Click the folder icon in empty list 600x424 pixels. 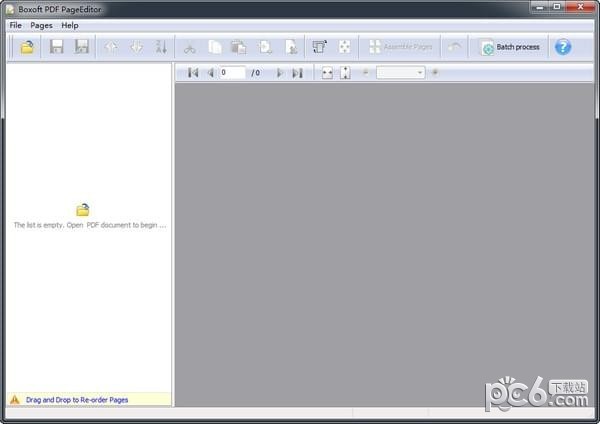(83, 210)
